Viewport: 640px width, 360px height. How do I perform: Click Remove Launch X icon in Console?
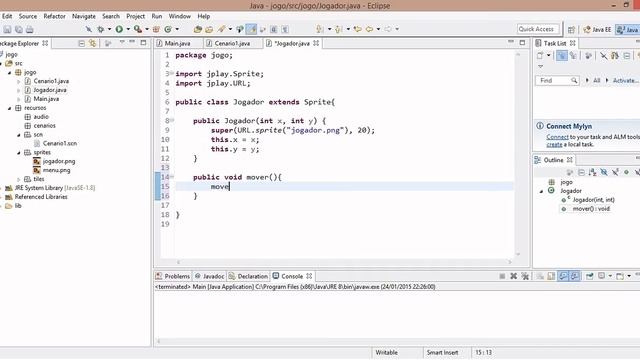[x=513, y=276]
